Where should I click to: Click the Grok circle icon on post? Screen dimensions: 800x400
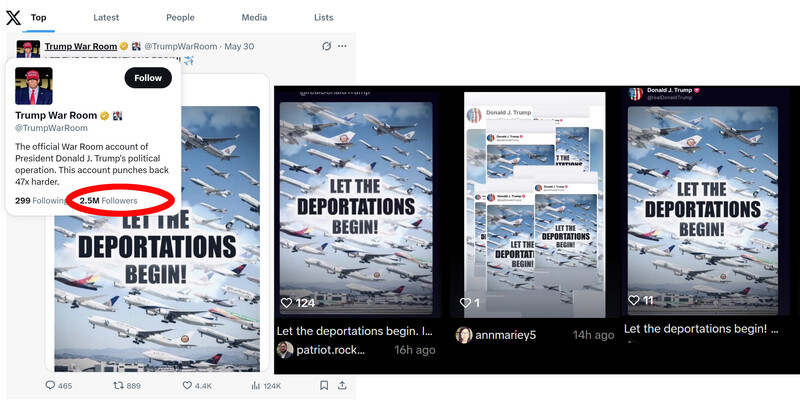tap(327, 46)
